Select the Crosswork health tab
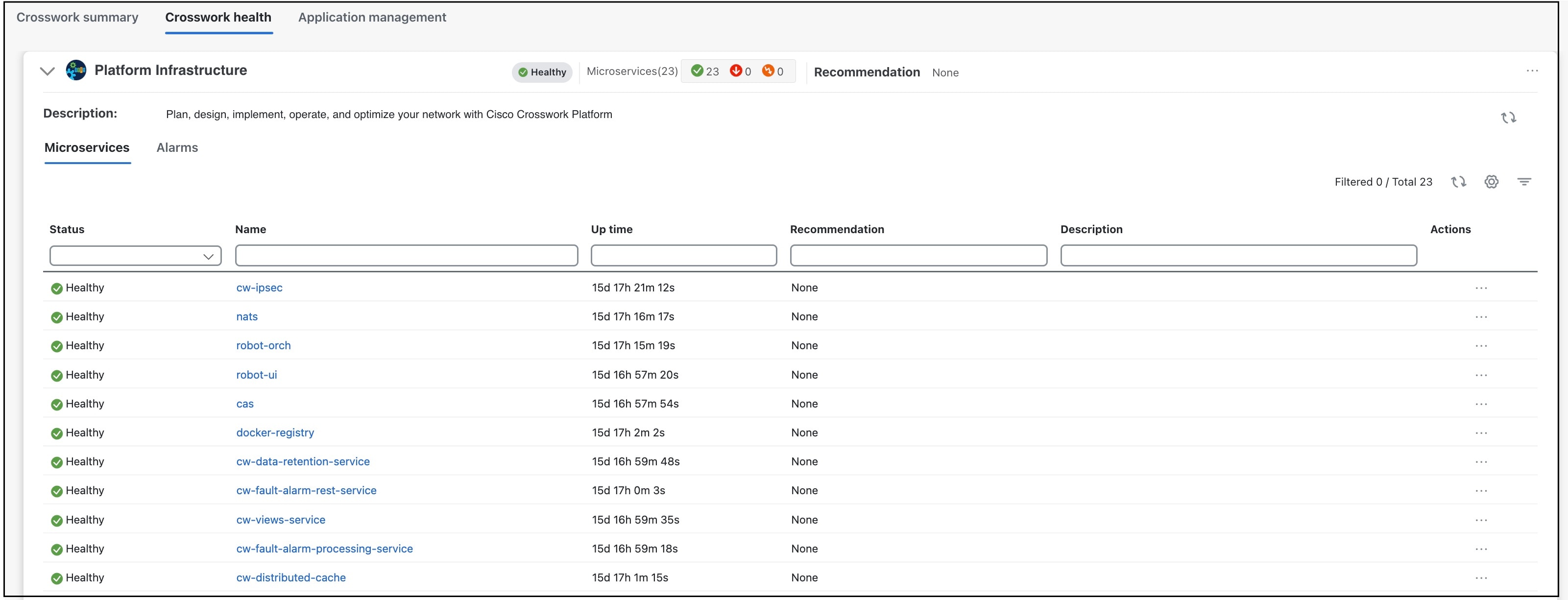 tap(218, 17)
